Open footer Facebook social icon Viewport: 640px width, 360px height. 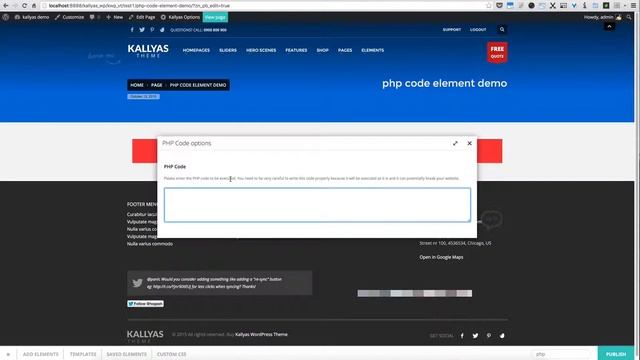462,336
